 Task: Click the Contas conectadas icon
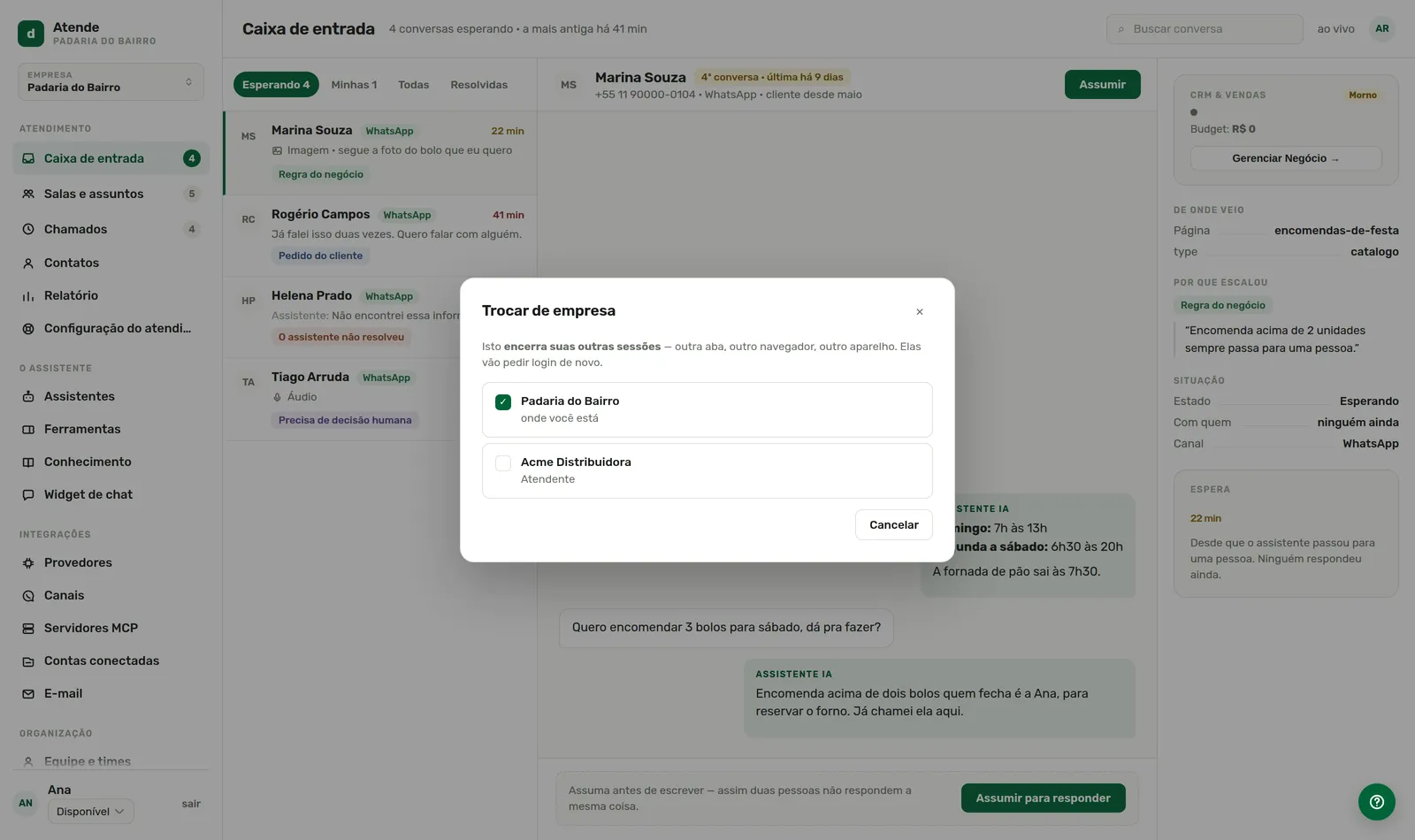coord(28,661)
